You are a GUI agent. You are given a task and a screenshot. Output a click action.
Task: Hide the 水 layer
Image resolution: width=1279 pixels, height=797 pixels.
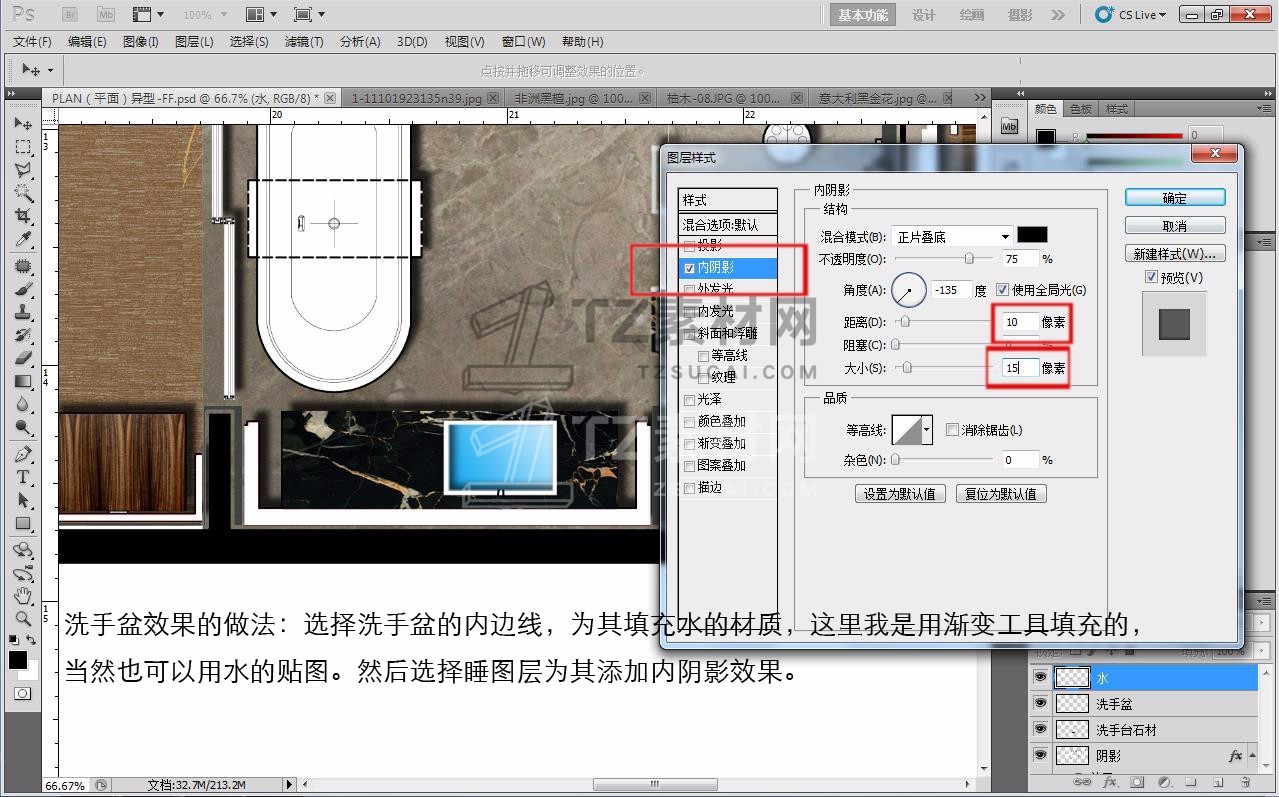[1040, 678]
